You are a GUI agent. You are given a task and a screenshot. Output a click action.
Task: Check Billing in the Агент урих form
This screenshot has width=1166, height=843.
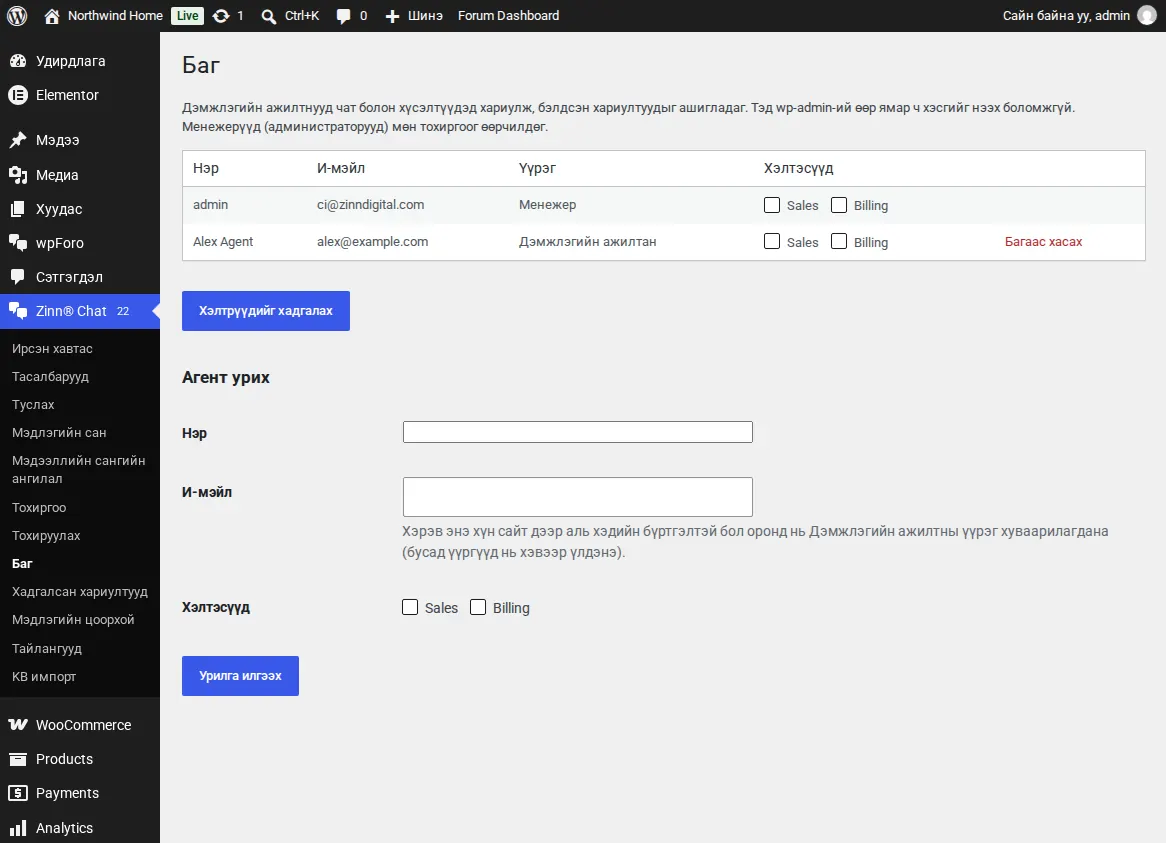pyautogui.click(x=478, y=607)
